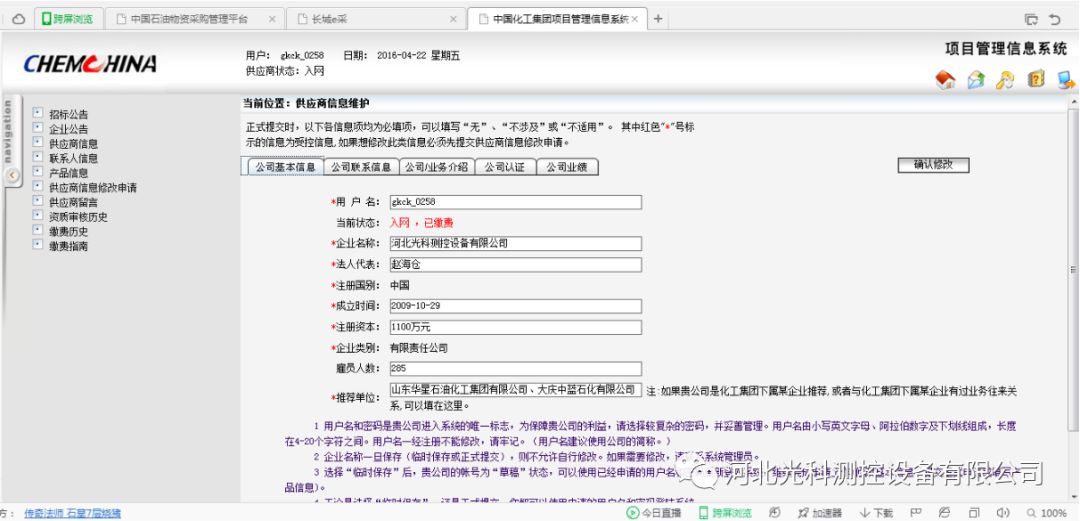Open the home page house icon

tap(945, 80)
